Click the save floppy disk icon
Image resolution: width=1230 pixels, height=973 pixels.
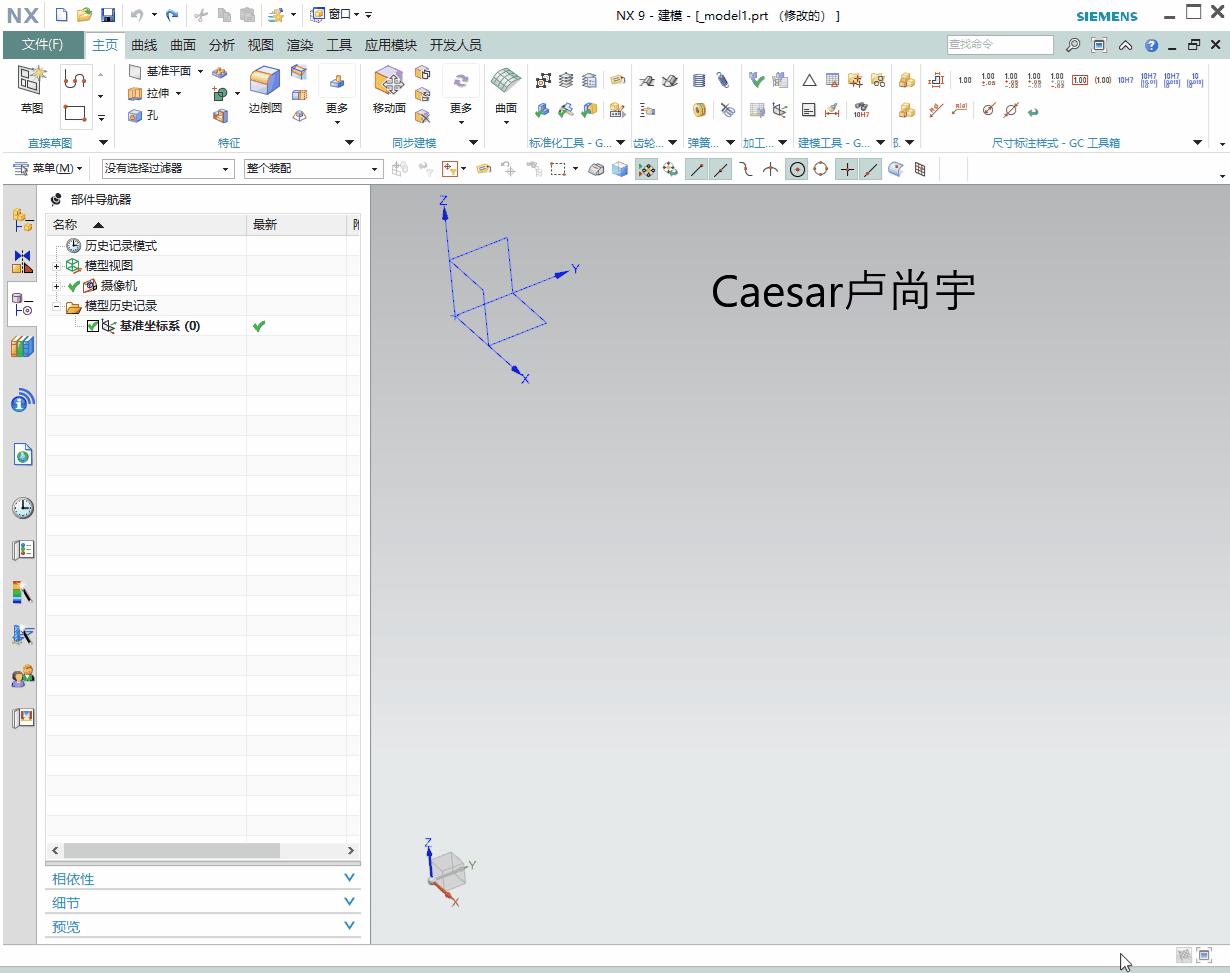coord(107,15)
